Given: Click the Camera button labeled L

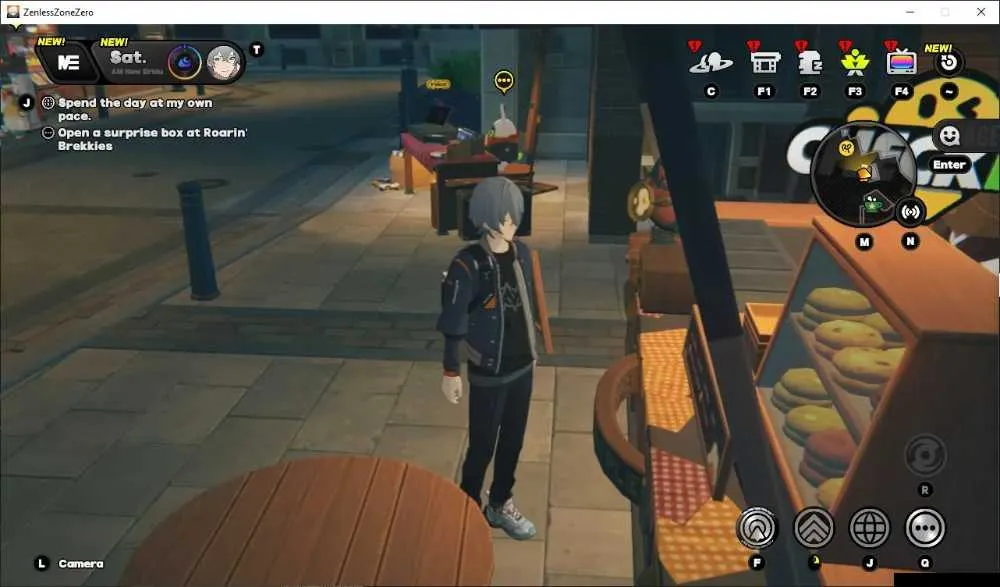Looking at the screenshot, I should coord(68,563).
